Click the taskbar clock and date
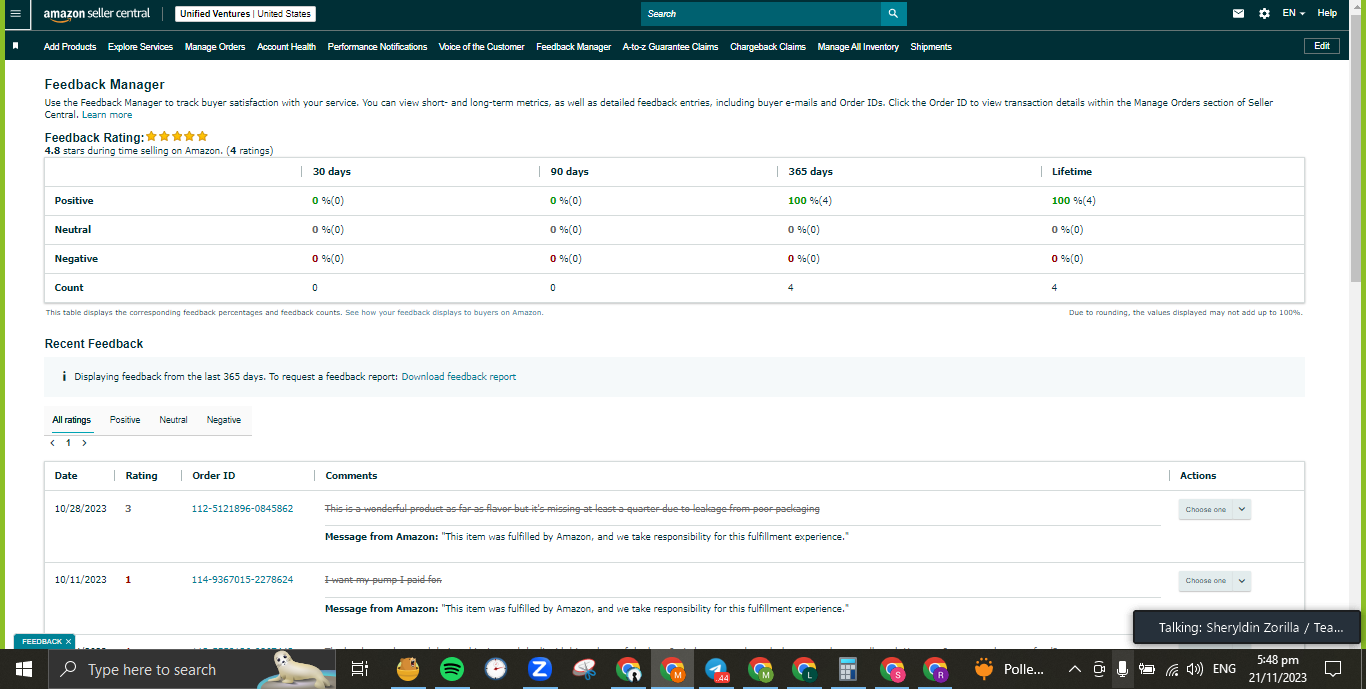The height and width of the screenshot is (689, 1366). point(1276,669)
